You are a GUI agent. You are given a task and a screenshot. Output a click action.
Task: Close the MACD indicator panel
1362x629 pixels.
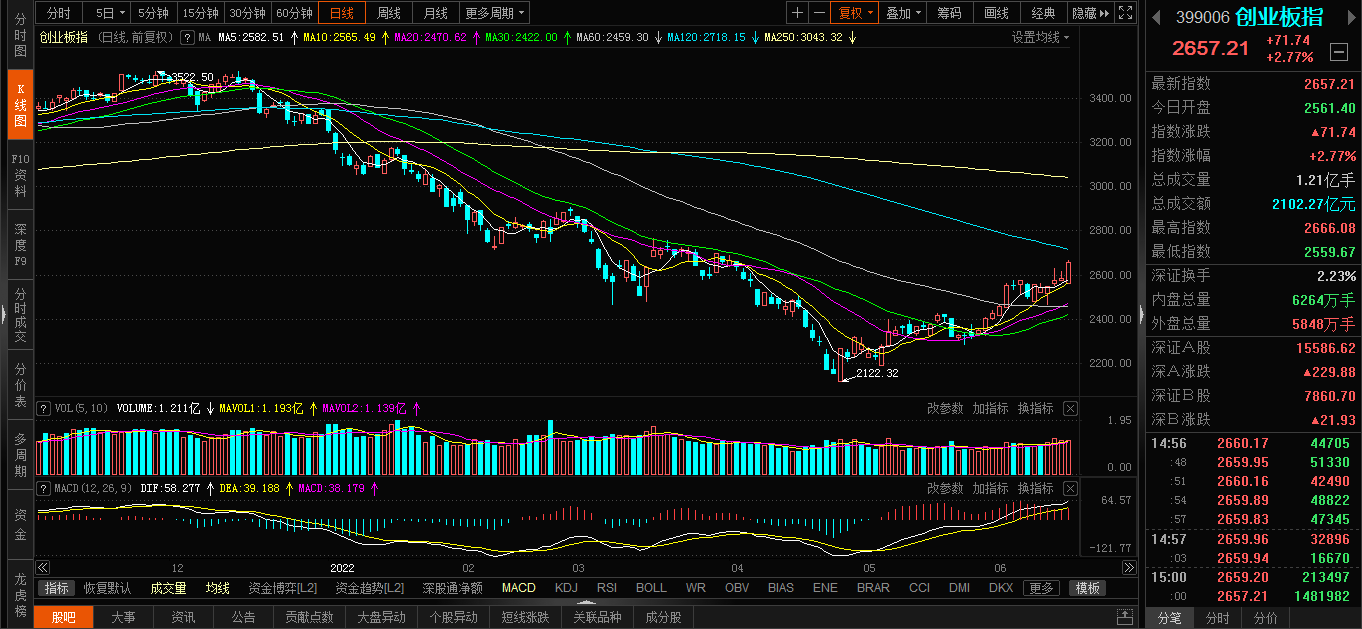pyautogui.click(x=1070, y=488)
